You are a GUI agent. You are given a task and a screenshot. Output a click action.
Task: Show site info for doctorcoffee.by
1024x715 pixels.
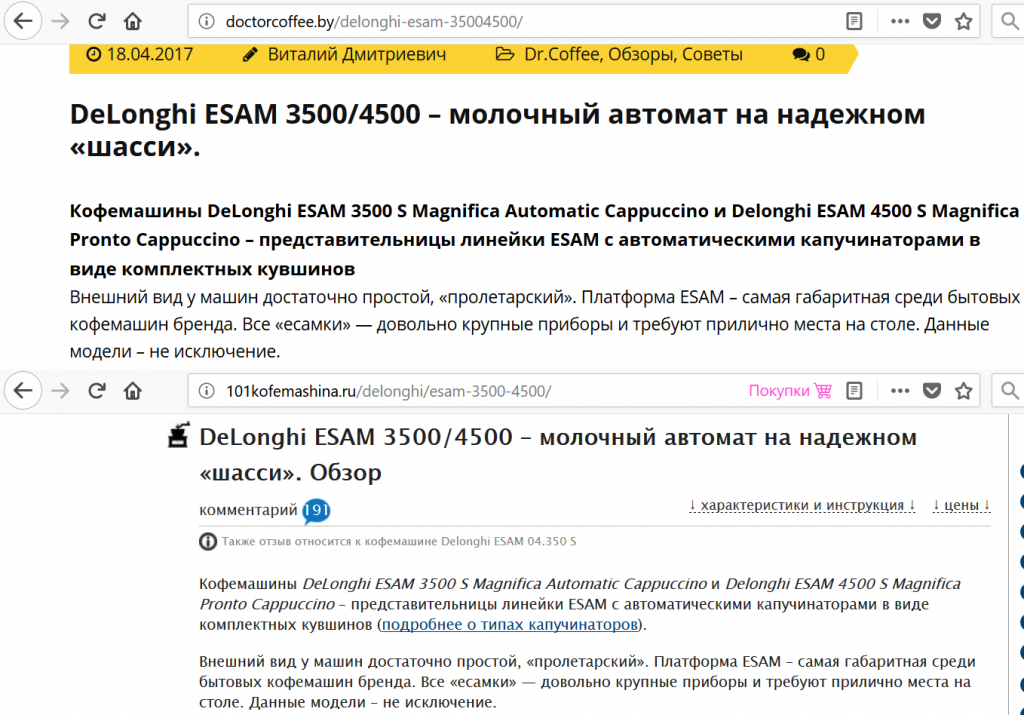[206, 22]
